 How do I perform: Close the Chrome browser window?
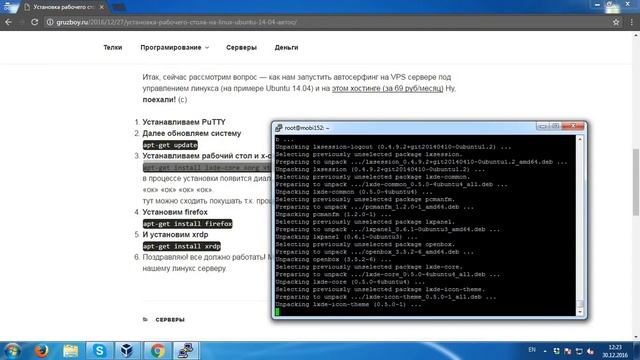[x=628, y=4]
